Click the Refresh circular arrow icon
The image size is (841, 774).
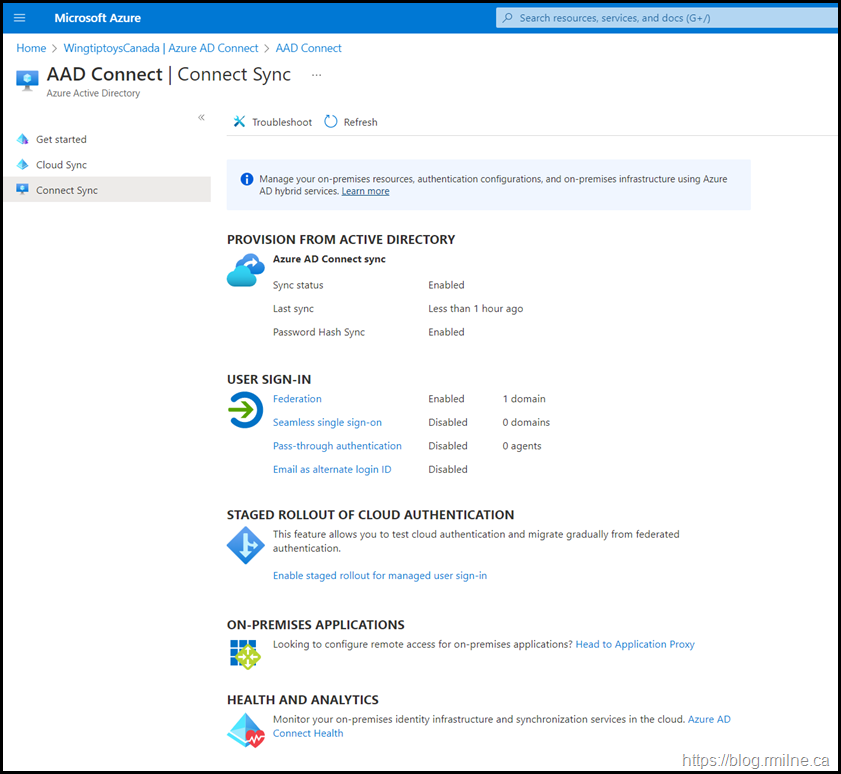tap(331, 122)
